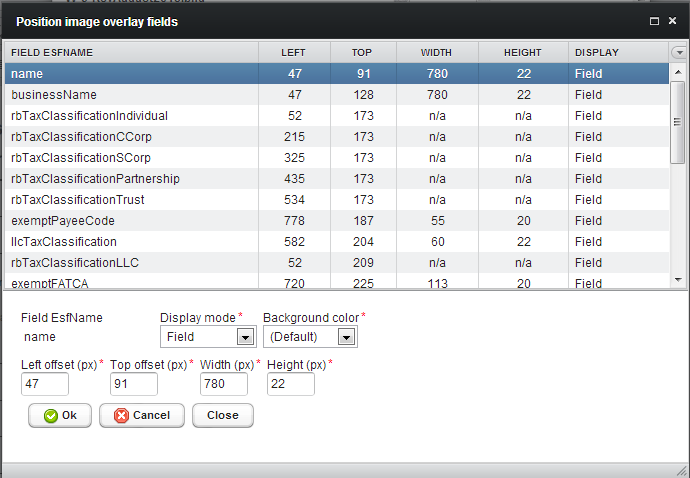The image size is (690, 478).
Task: Click the Left offset input field
Action: click(x=45, y=385)
